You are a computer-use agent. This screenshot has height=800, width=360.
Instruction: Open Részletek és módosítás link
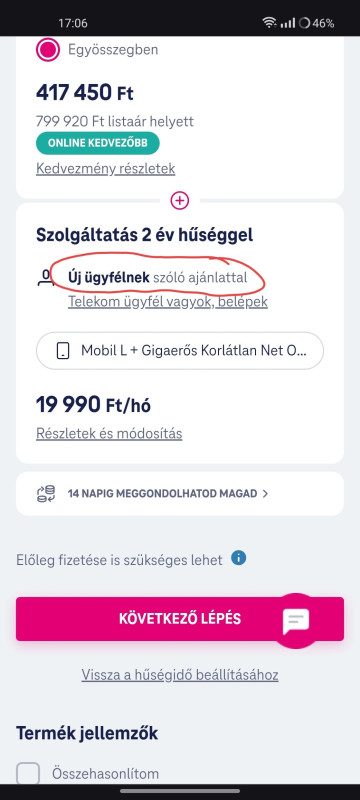109,434
